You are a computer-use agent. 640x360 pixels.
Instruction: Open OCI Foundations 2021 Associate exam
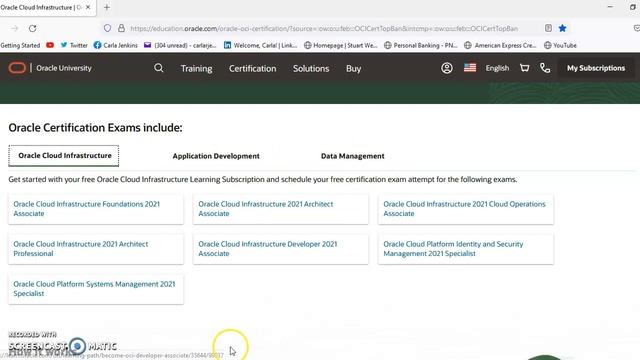(x=96, y=209)
